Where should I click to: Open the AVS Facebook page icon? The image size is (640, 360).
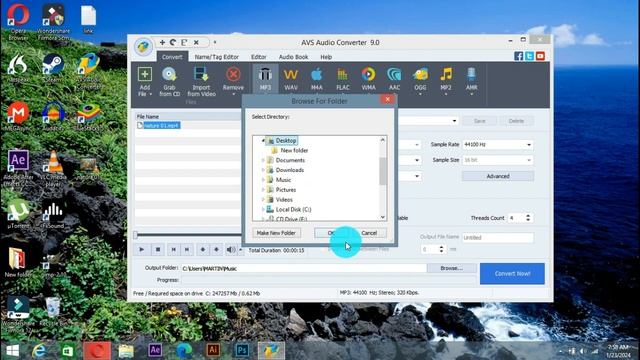(518, 56)
